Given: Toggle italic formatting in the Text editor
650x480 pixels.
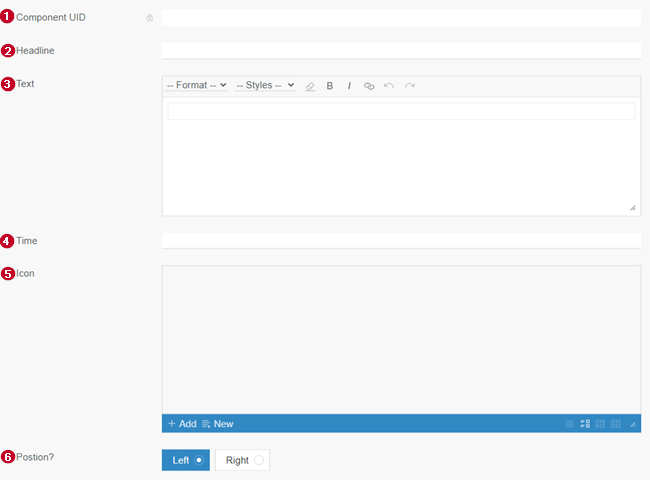Looking at the screenshot, I should [x=349, y=86].
